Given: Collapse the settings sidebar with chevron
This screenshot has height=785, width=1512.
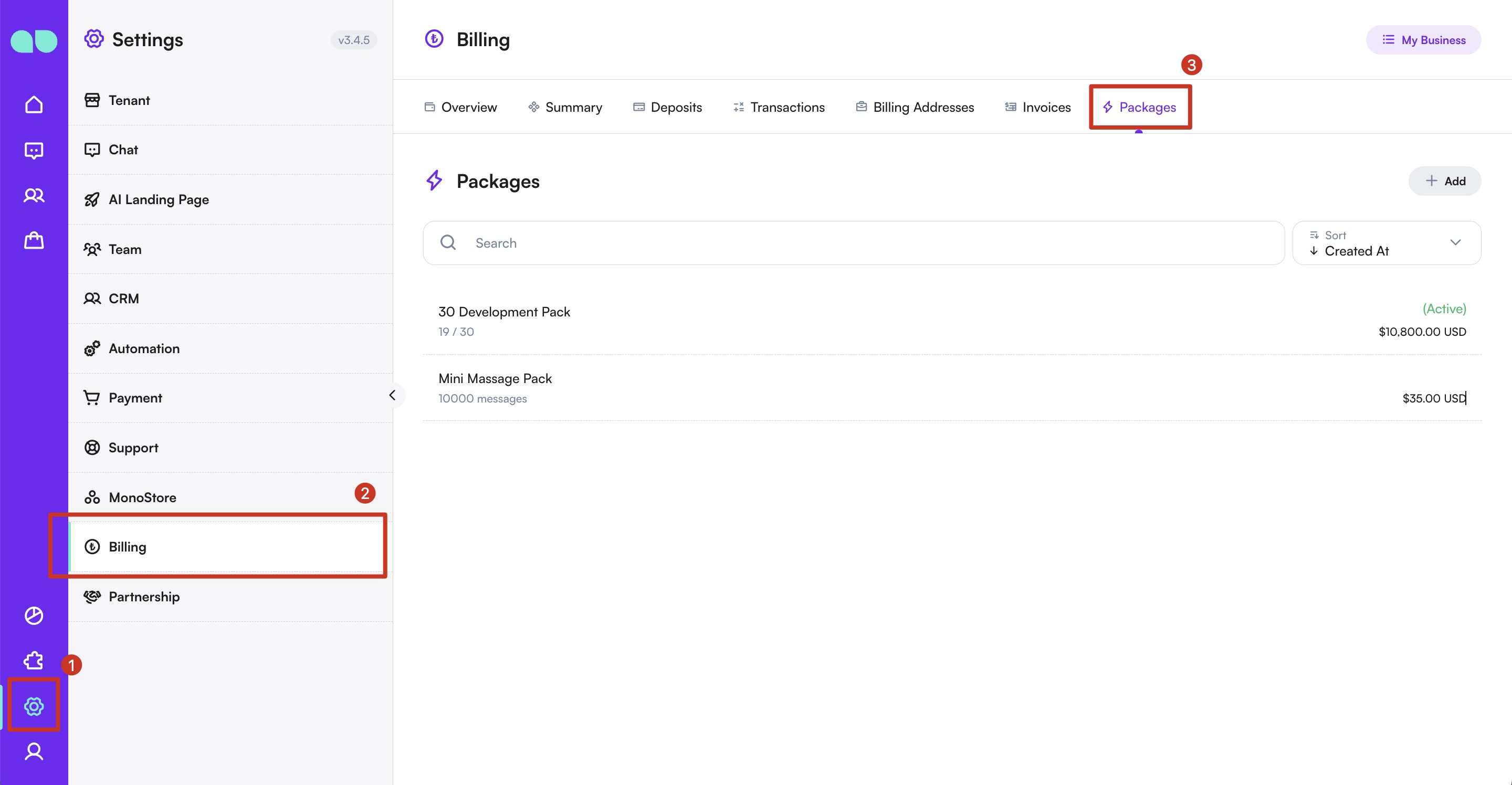Looking at the screenshot, I should [x=392, y=396].
